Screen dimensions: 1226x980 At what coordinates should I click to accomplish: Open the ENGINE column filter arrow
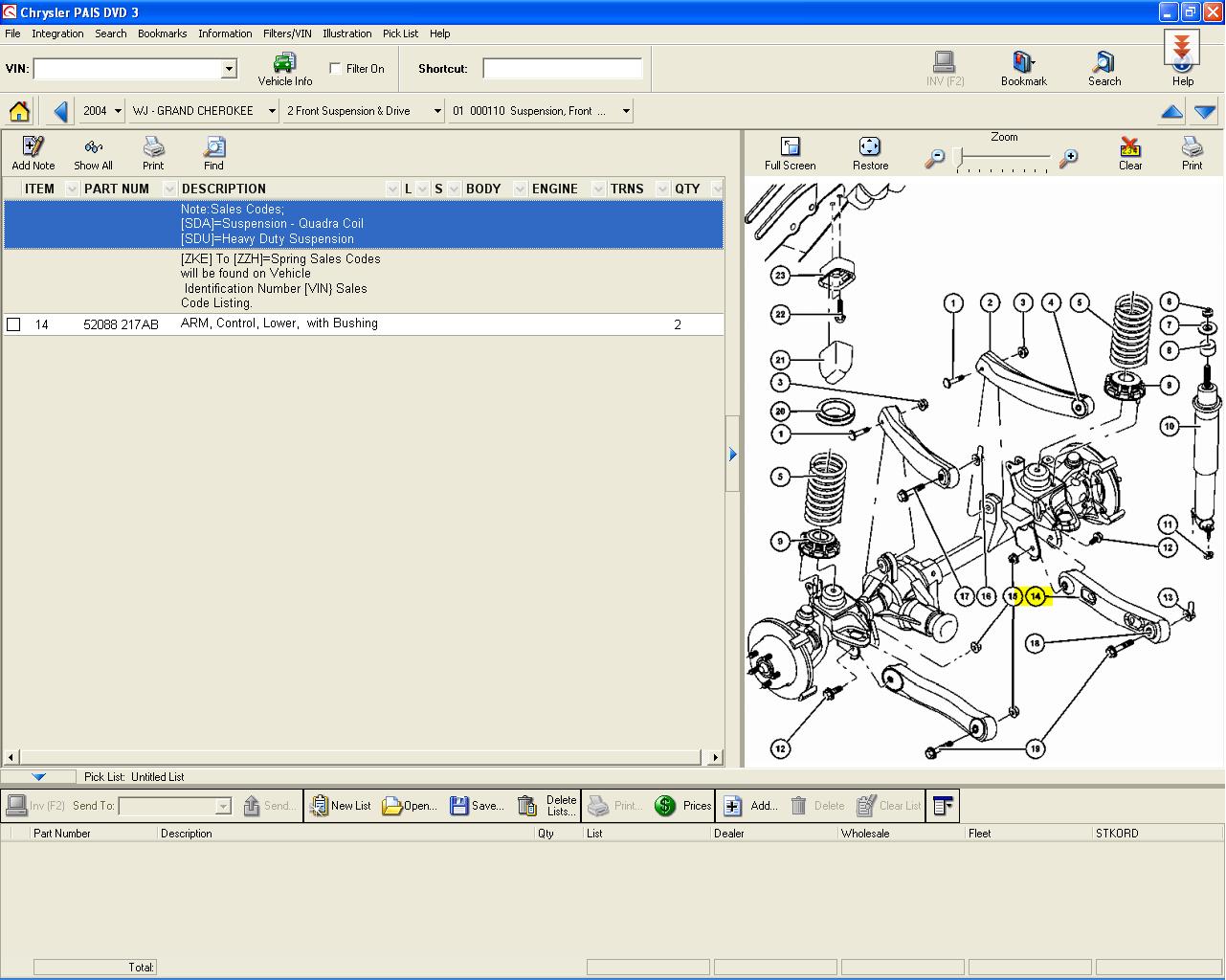tap(598, 189)
